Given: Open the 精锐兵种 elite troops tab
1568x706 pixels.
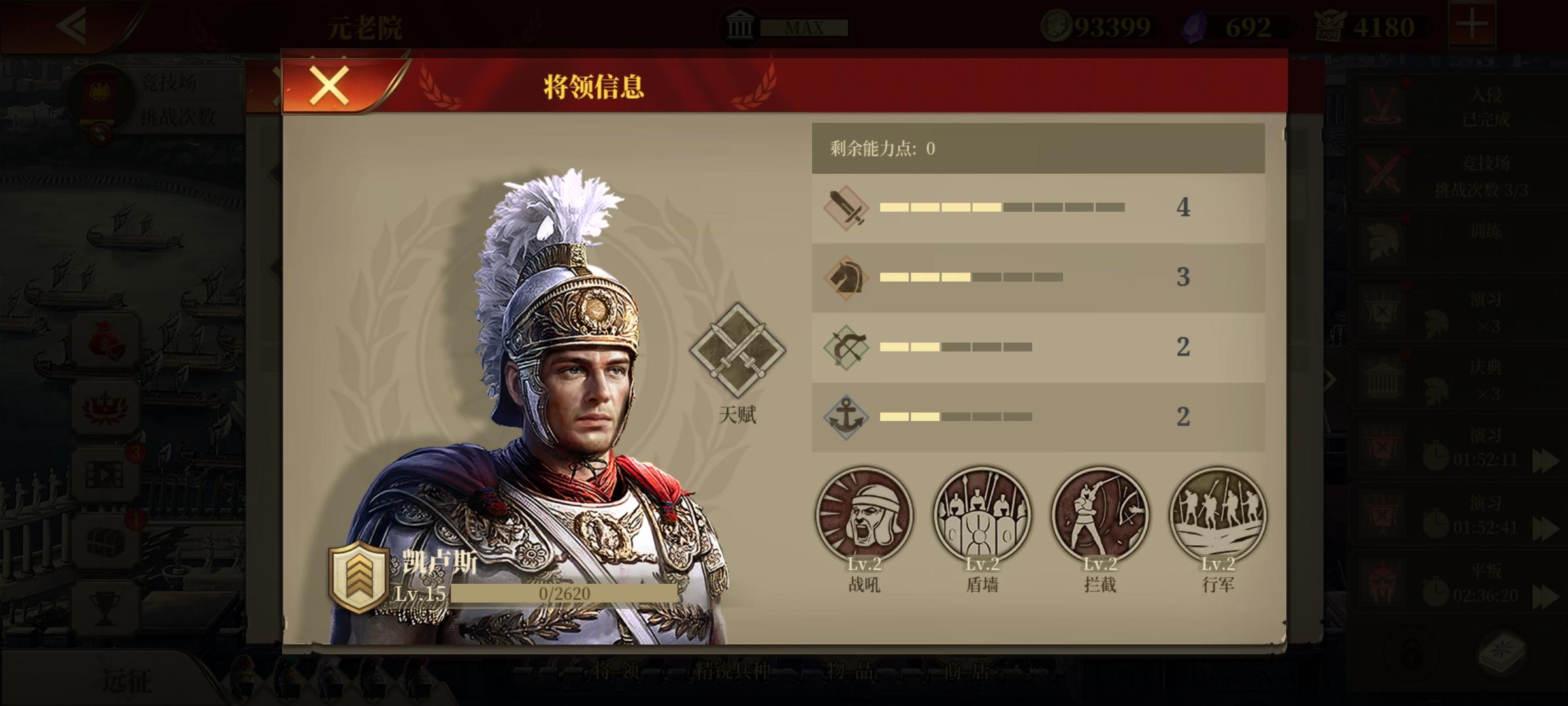Looking at the screenshot, I should coord(731,671).
